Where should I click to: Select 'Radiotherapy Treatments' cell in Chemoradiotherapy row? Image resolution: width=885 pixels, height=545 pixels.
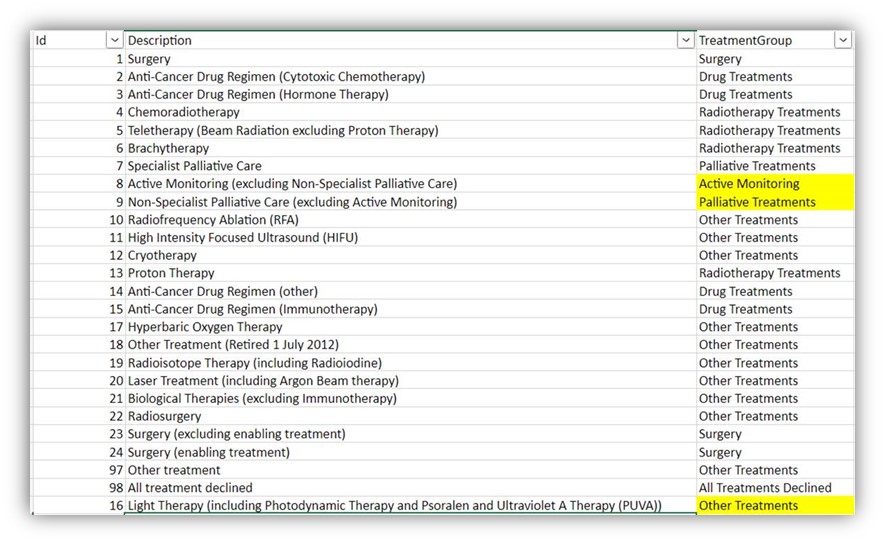[x=776, y=112]
